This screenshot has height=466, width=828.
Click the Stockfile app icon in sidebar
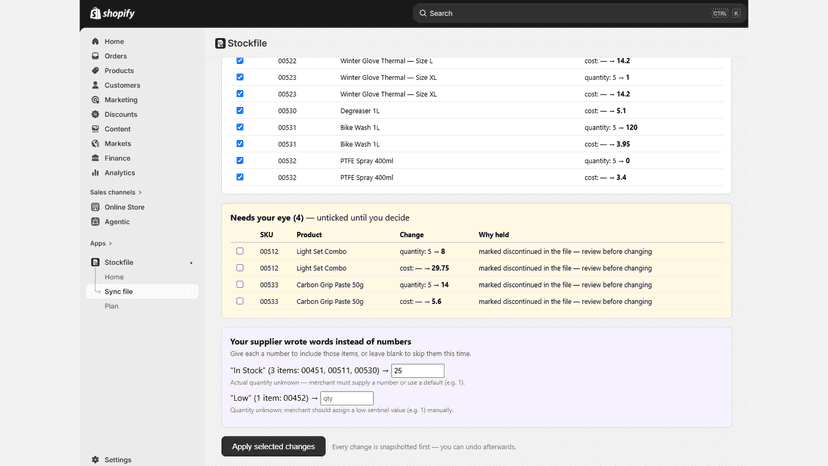tap(95, 262)
